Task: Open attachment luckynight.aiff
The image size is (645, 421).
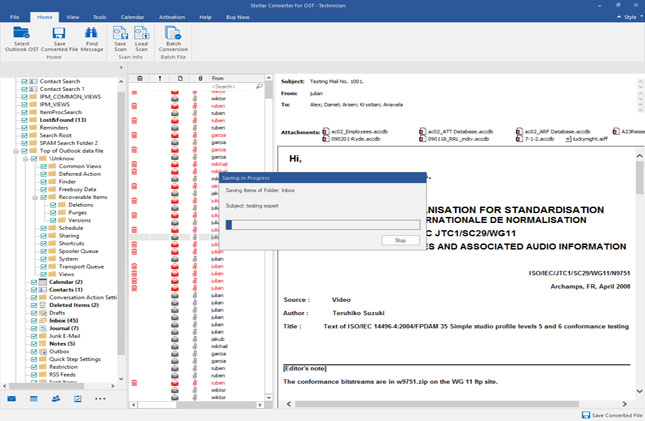Action: [x=587, y=139]
